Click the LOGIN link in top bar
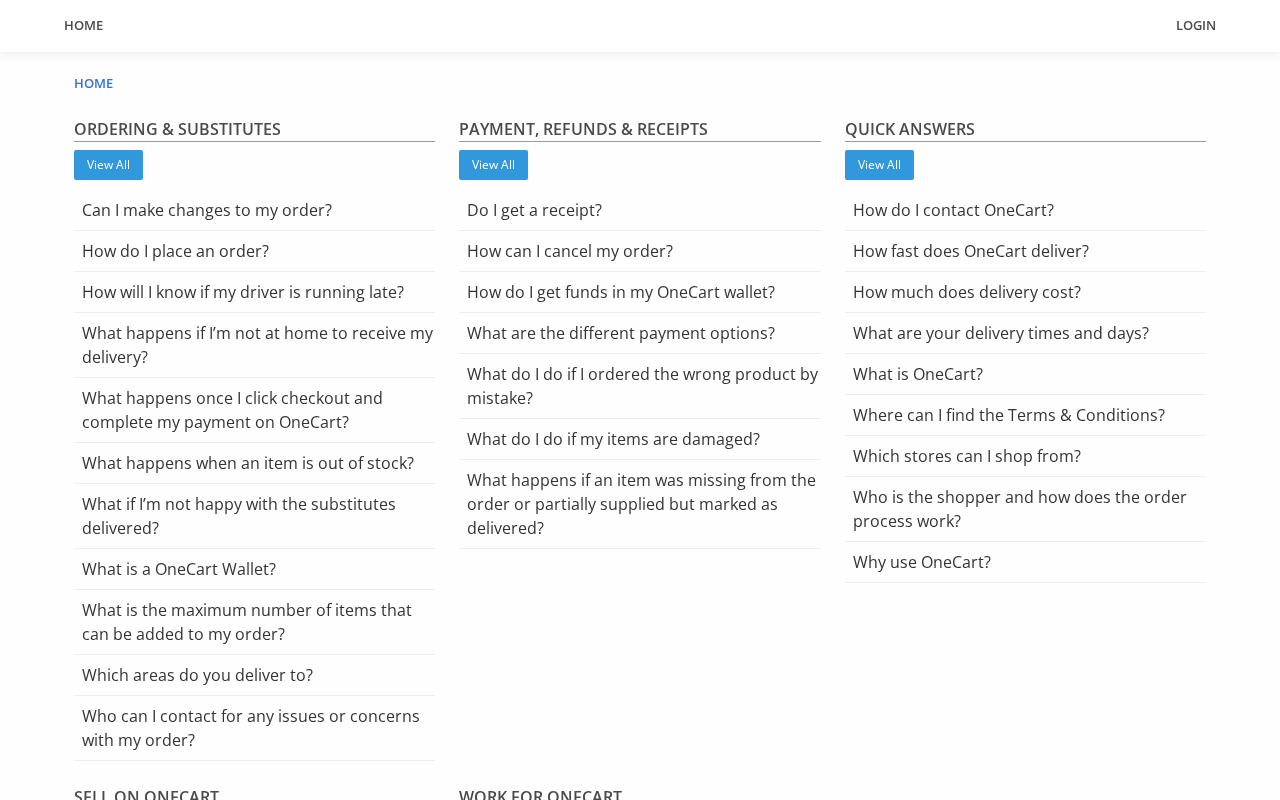This screenshot has width=1280, height=800. point(1195,25)
